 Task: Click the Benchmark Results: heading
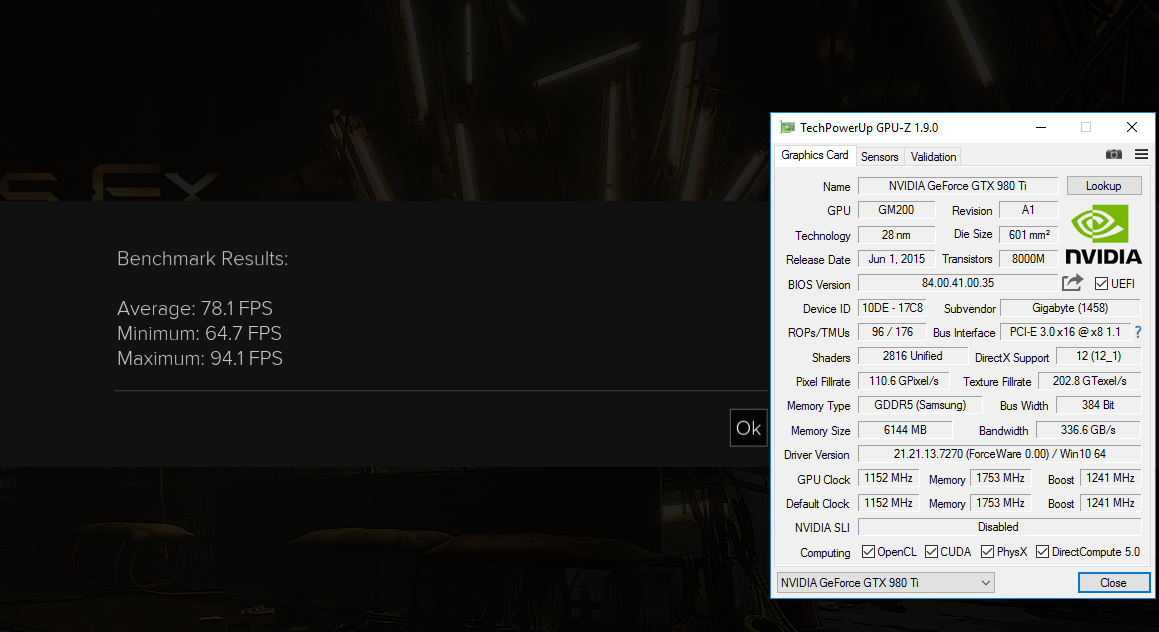[203, 259]
